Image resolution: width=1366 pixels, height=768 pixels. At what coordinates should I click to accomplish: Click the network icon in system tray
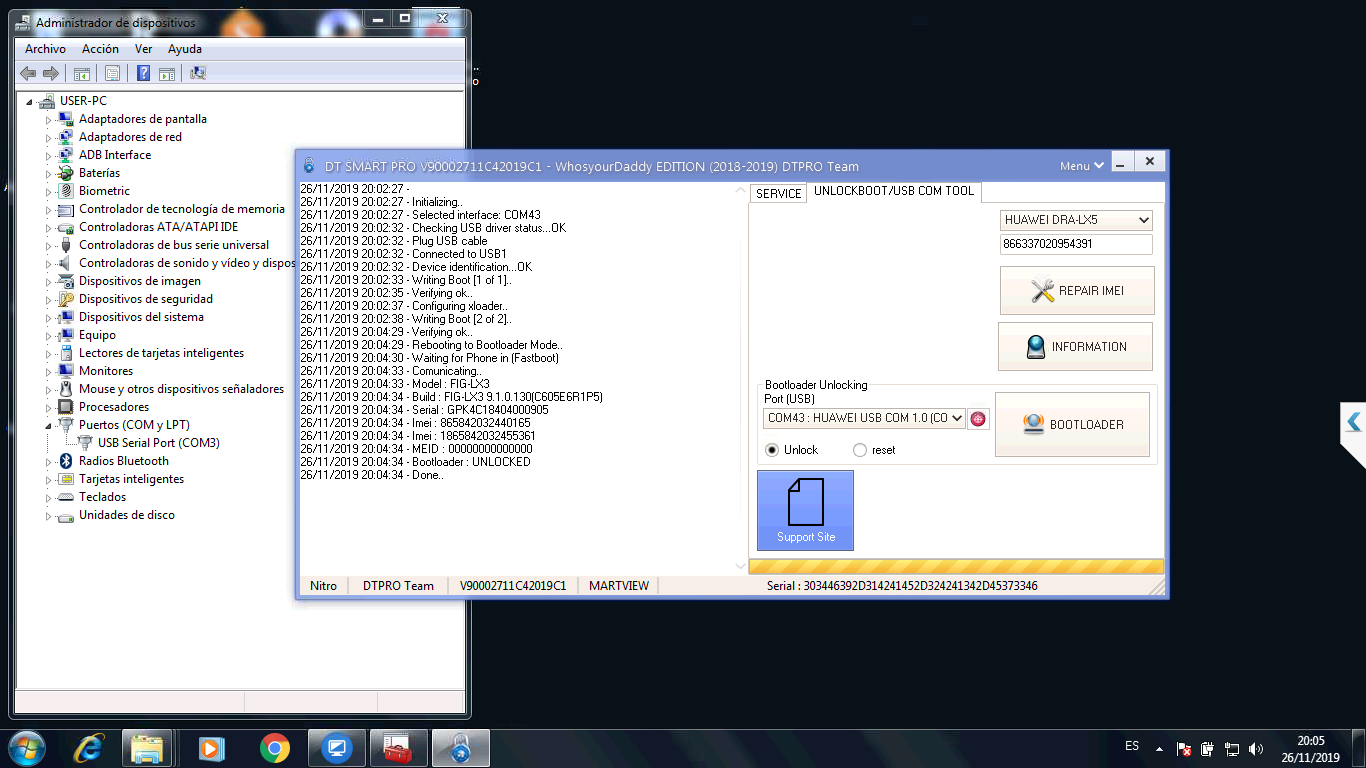1232,749
